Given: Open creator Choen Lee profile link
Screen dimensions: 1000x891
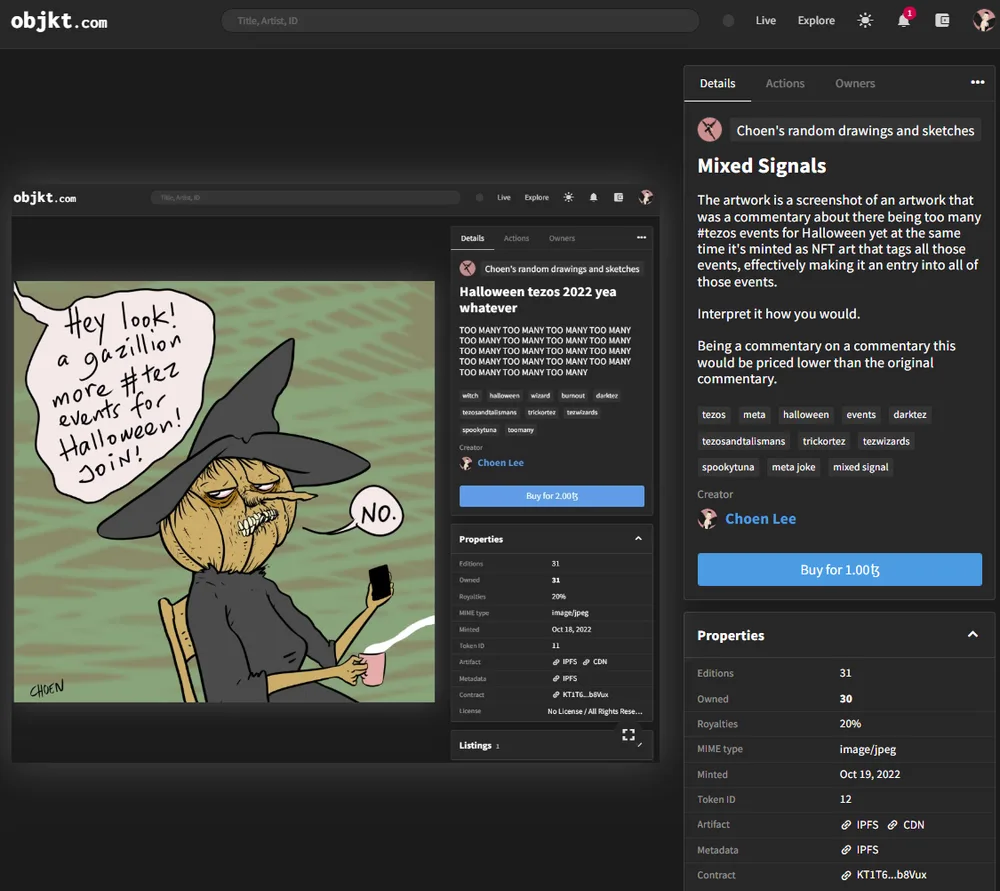Looking at the screenshot, I should pyautogui.click(x=760, y=519).
